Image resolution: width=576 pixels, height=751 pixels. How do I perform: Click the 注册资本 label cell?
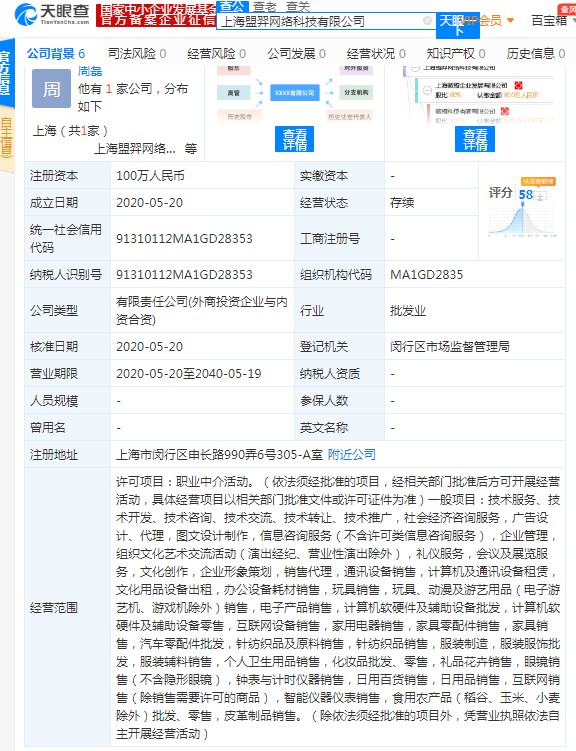pyautogui.click(x=68, y=176)
